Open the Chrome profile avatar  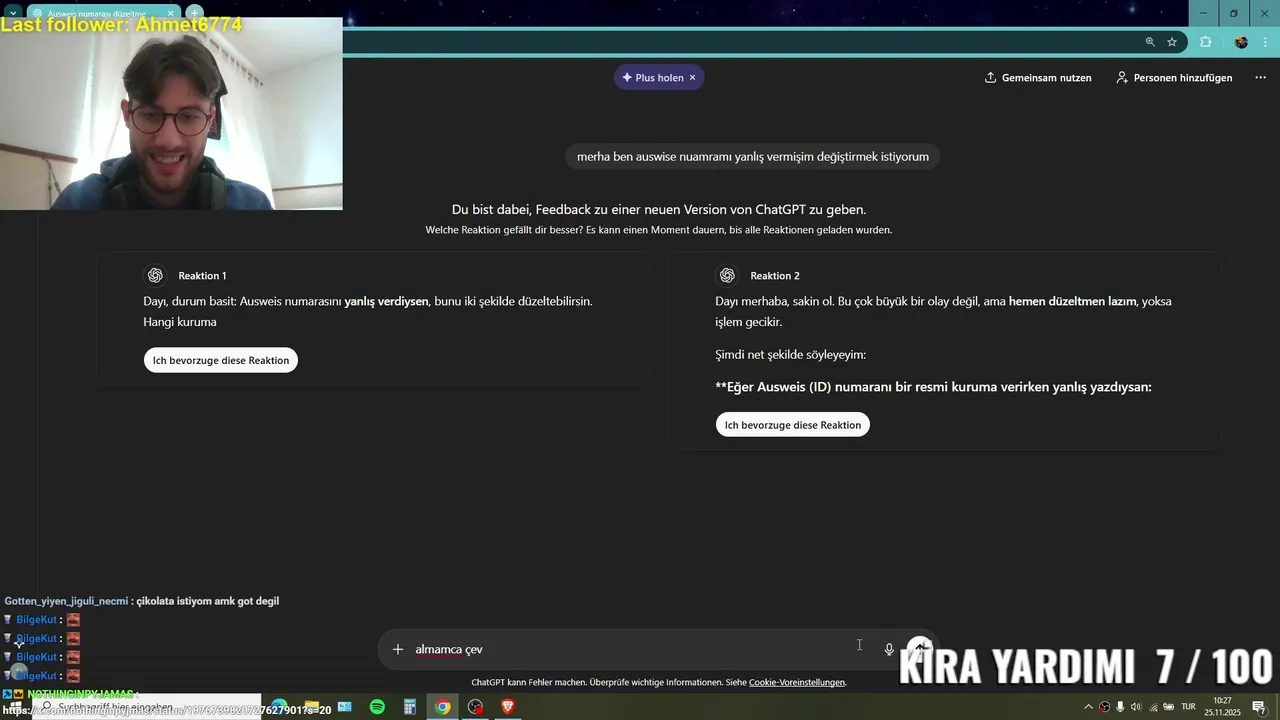click(x=1241, y=42)
